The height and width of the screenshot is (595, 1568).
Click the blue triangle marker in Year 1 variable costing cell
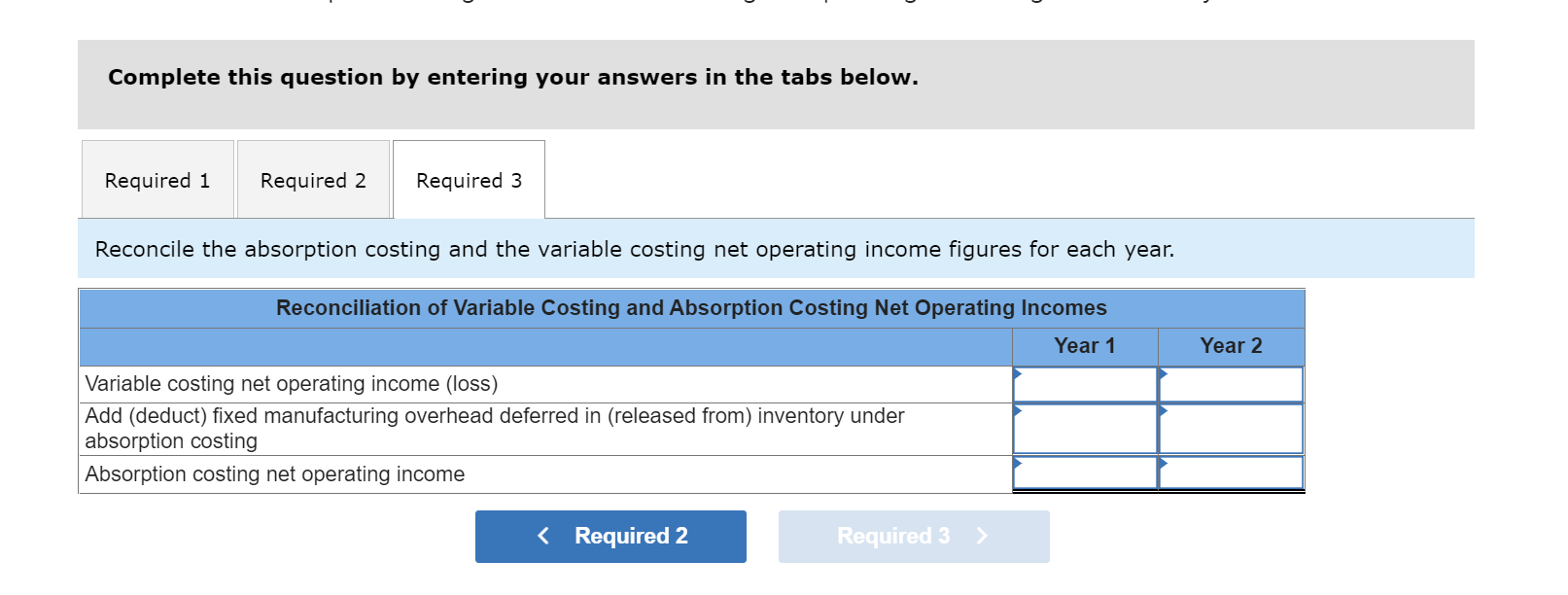click(x=1019, y=373)
